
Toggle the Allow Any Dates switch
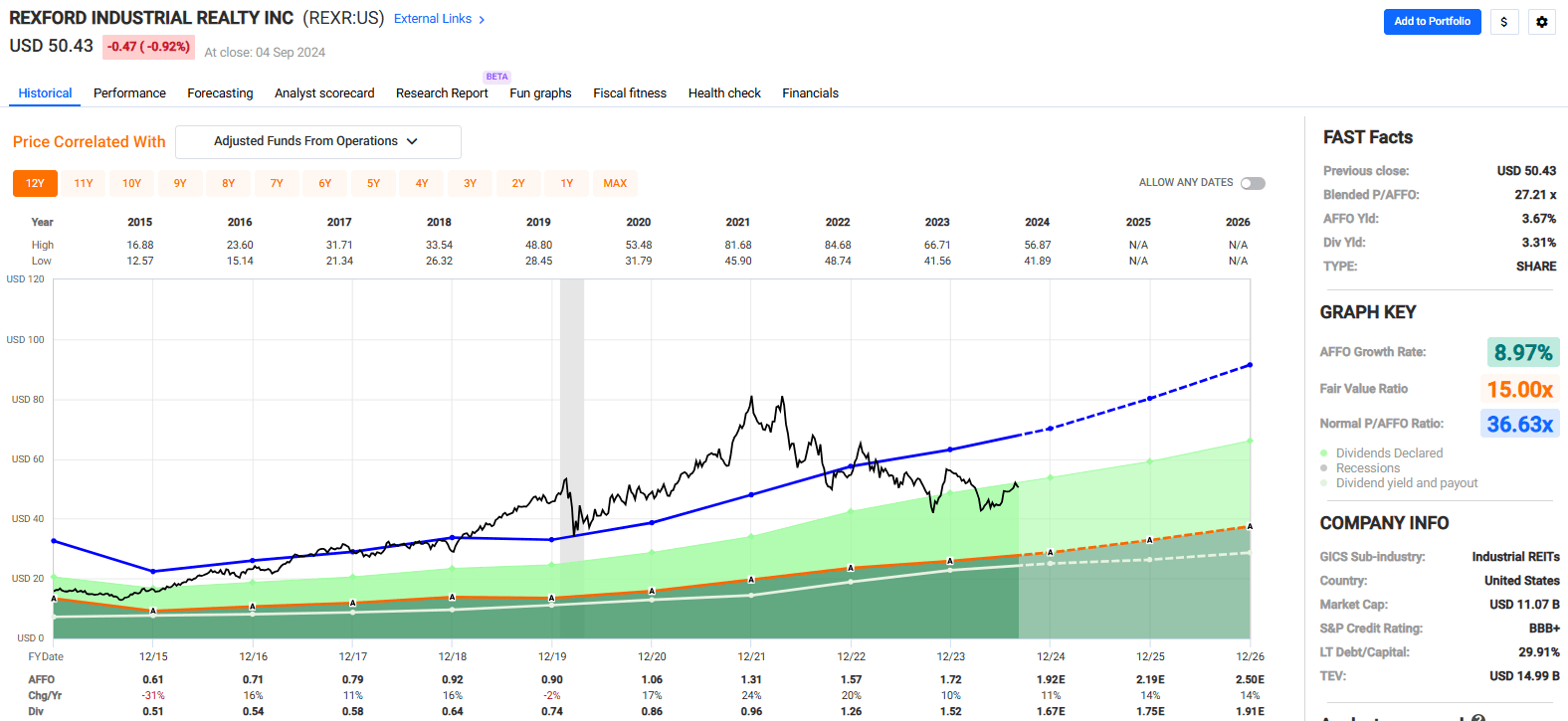click(x=1253, y=183)
